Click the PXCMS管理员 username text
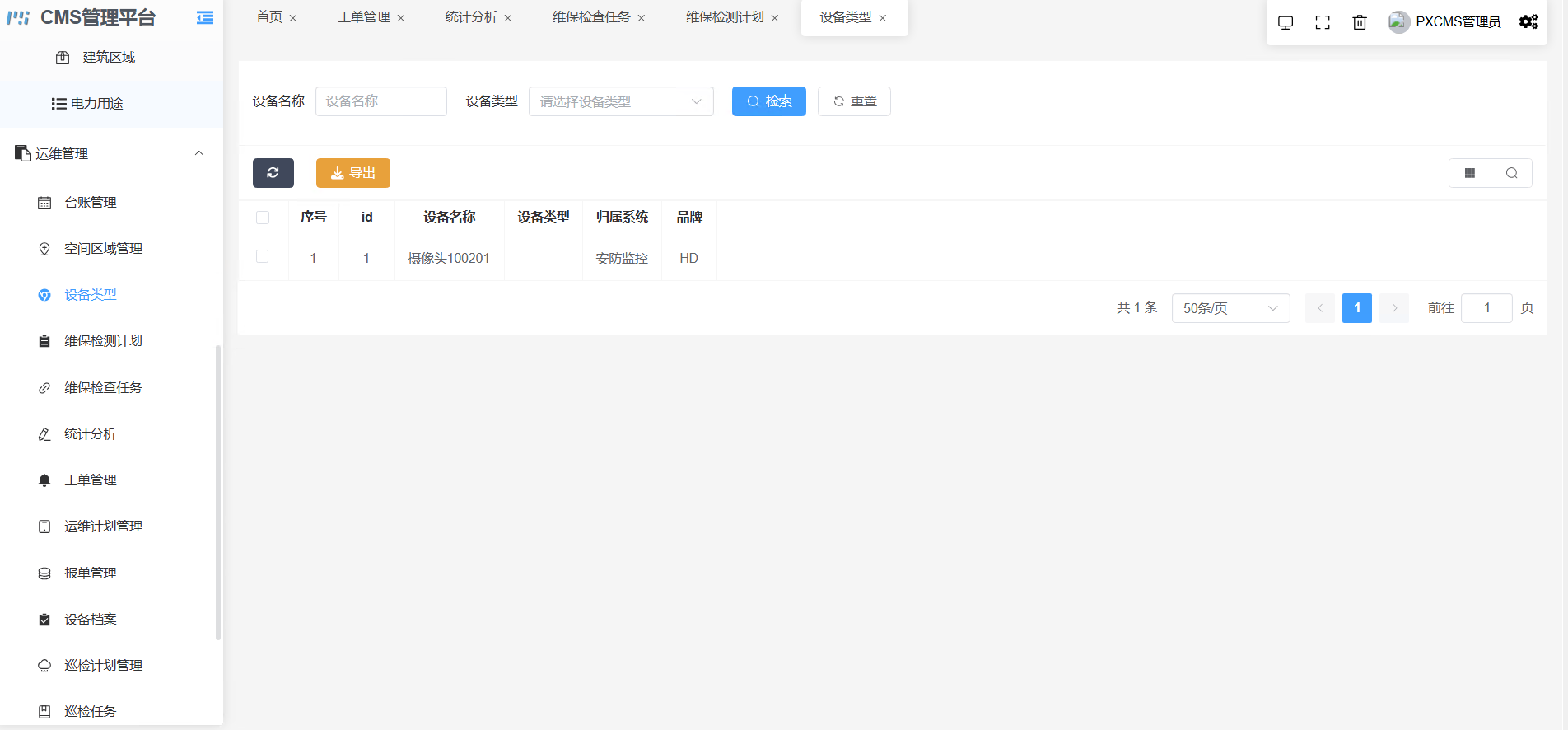 coord(1458,22)
